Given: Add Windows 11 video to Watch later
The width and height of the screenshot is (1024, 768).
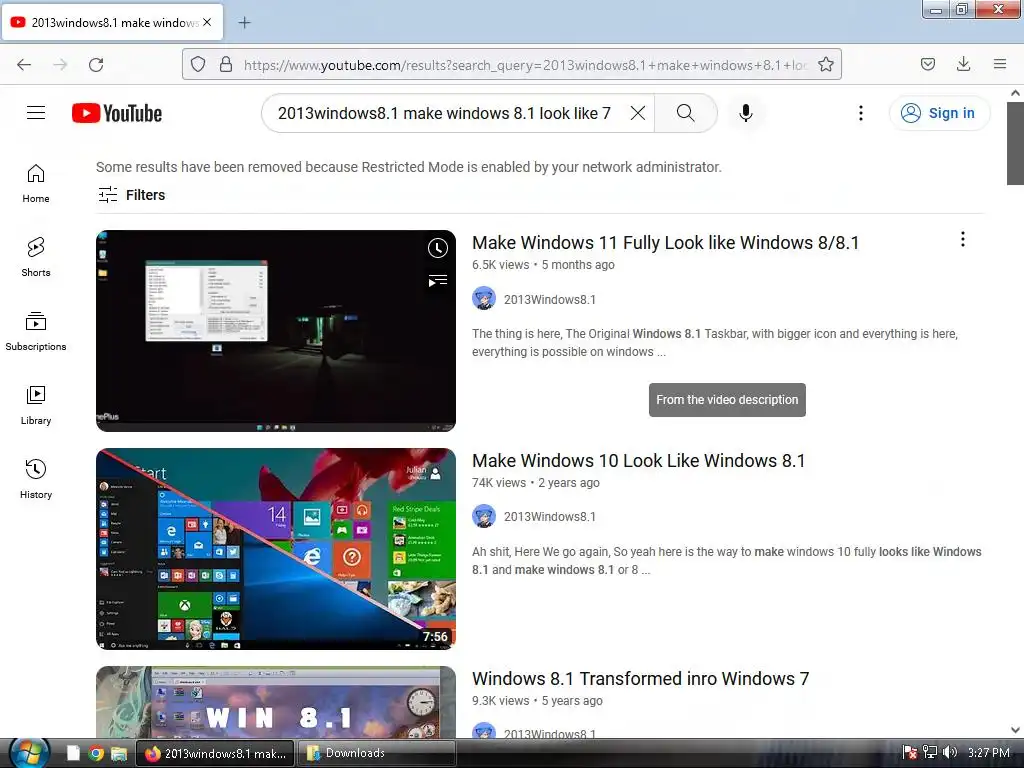Looking at the screenshot, I should tap(438, 248).
